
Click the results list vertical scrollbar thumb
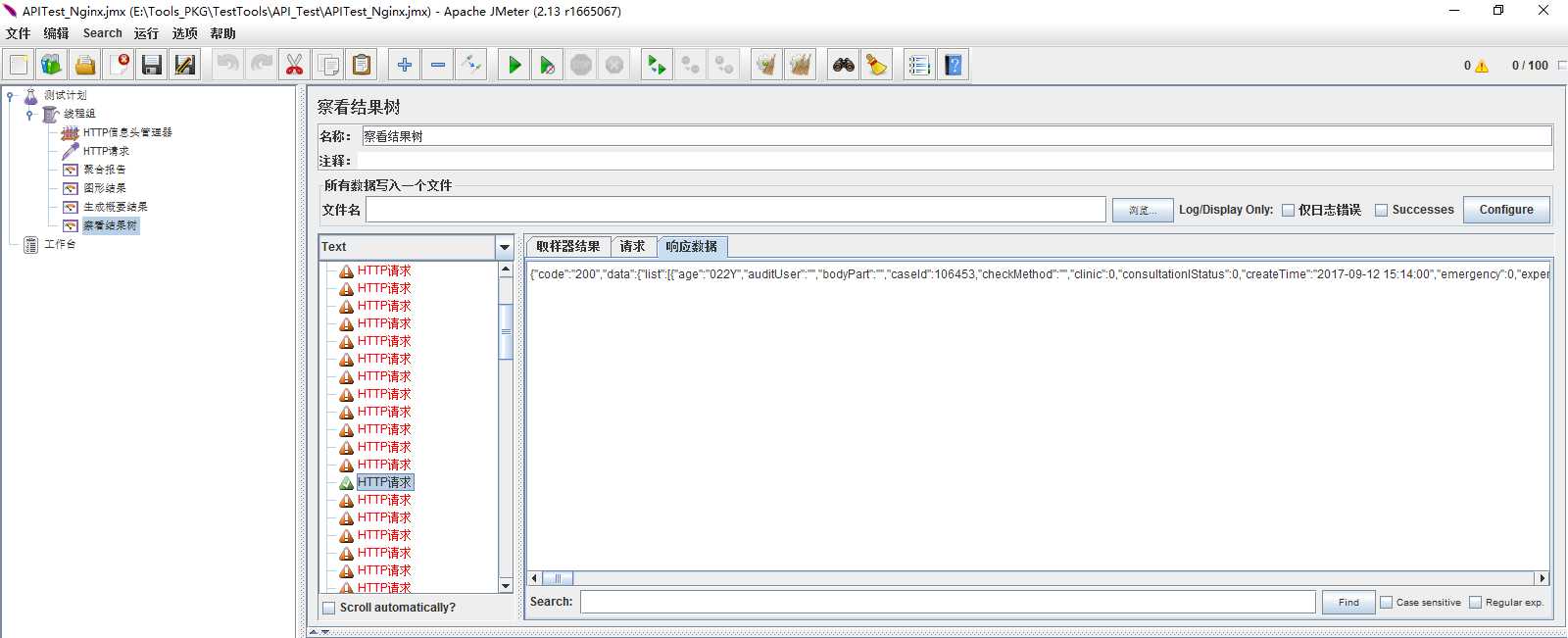coord(506,331)
